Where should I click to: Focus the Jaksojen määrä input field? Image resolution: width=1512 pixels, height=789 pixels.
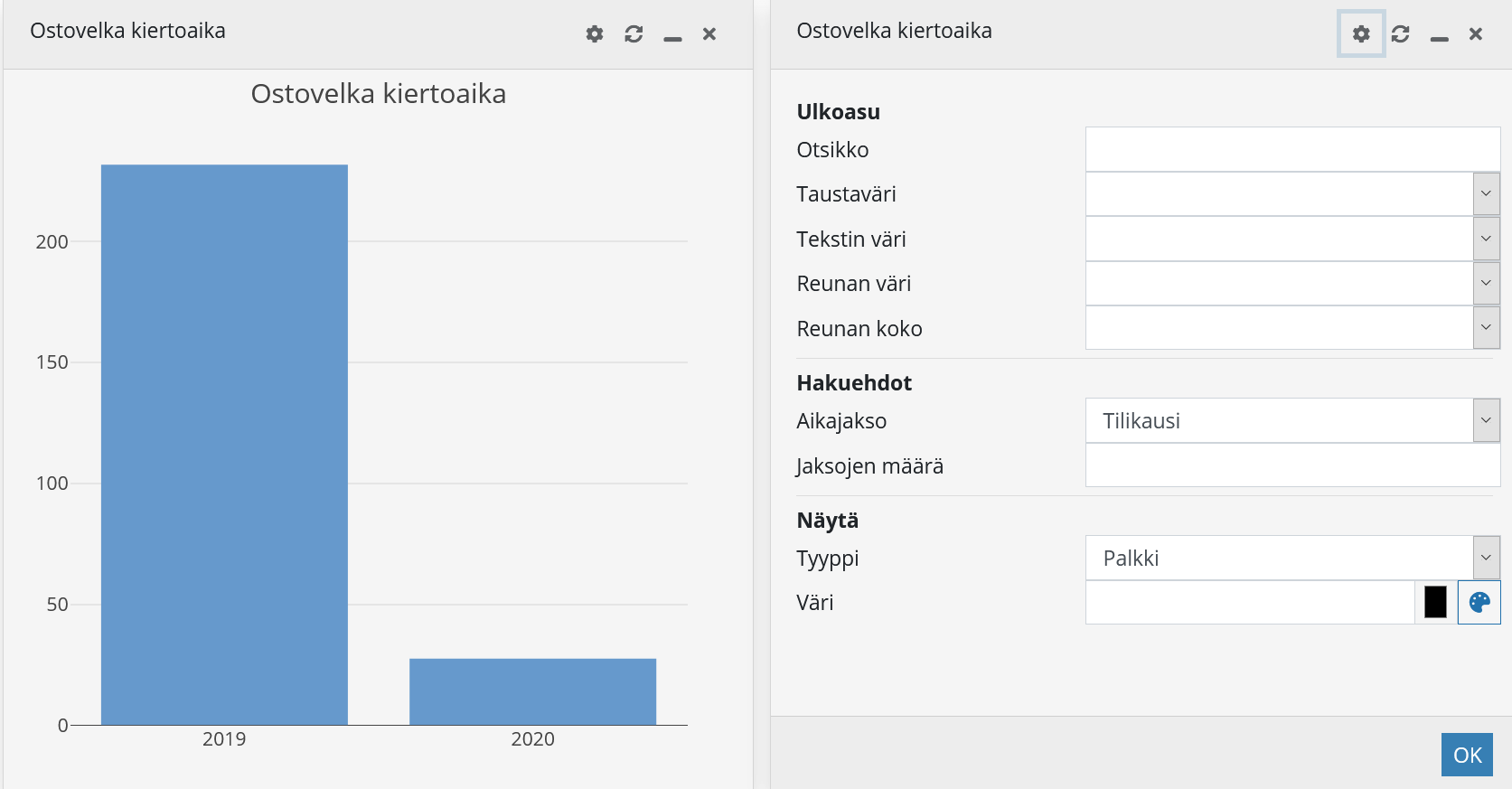(1291, 466)
